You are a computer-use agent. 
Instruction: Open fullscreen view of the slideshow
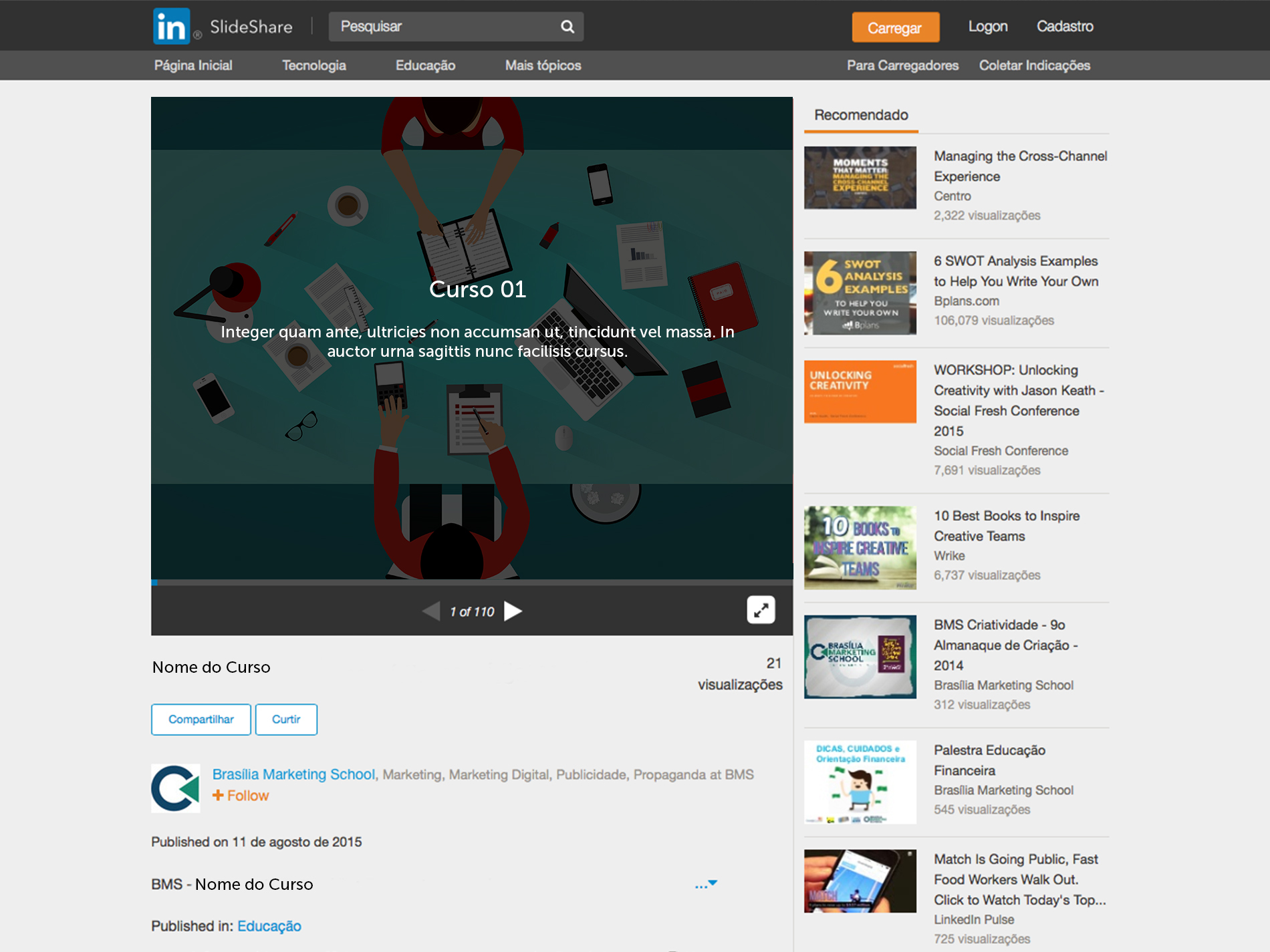pos(760,610)
